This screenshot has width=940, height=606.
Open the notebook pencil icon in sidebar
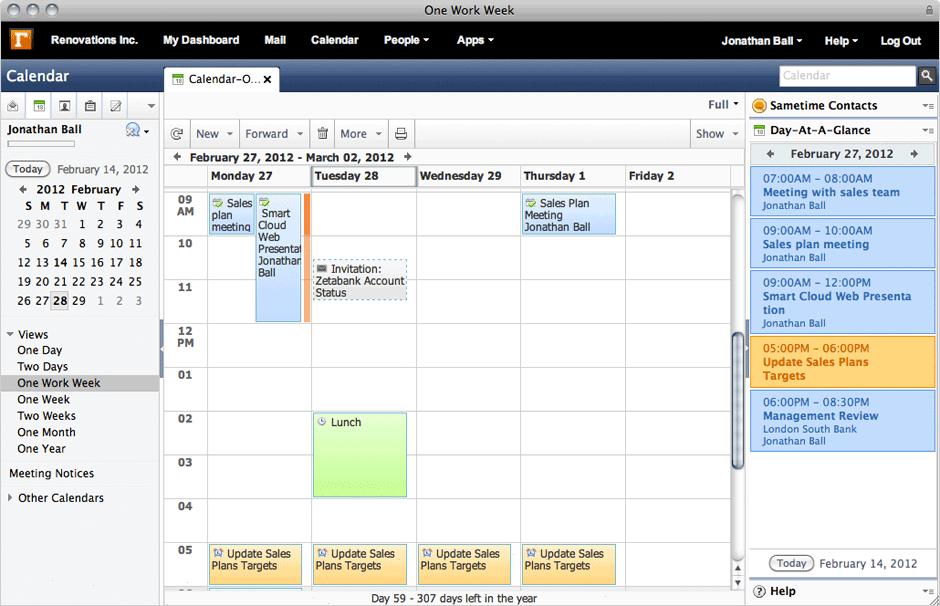pyautogui.click(x=116, y=106)
